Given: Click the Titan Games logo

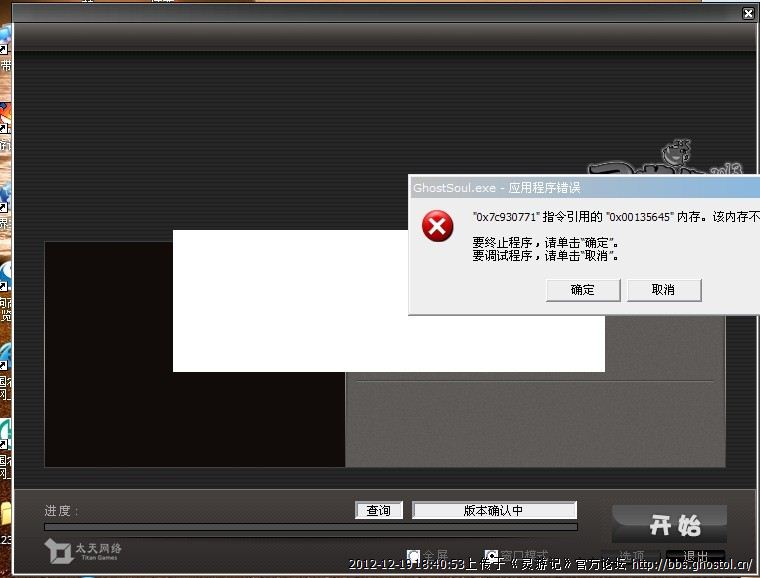Looking at the screenshot, I should click(84, 550).
